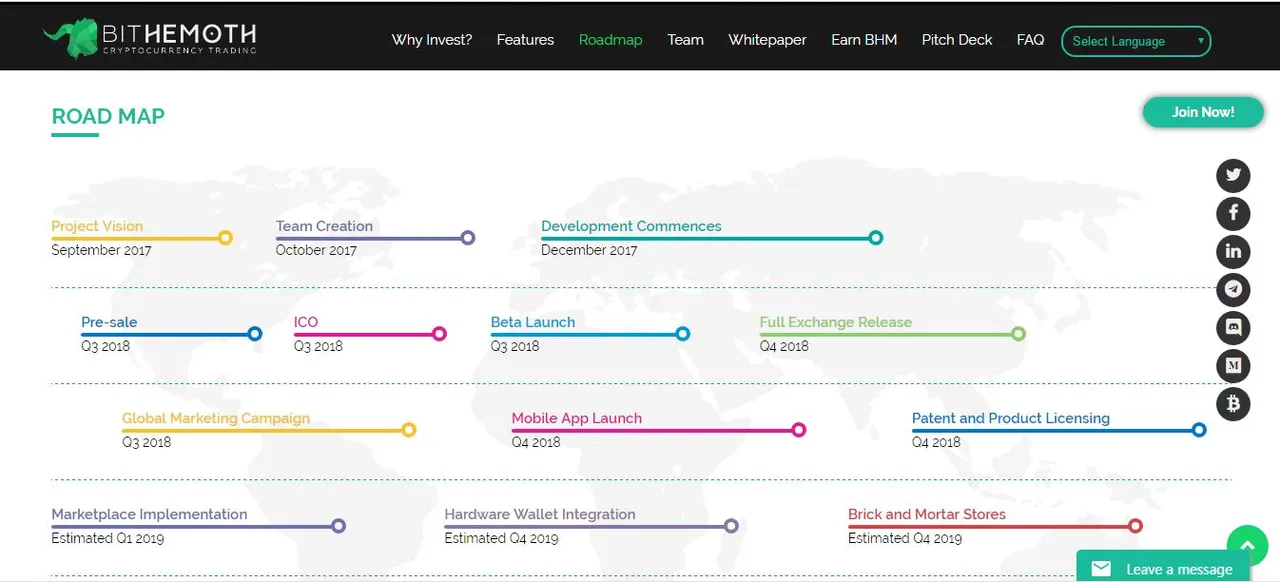This screenshot has width=1280, height=582.
Task: Click the Mobile App Launch label
Action: pos(577,418)
